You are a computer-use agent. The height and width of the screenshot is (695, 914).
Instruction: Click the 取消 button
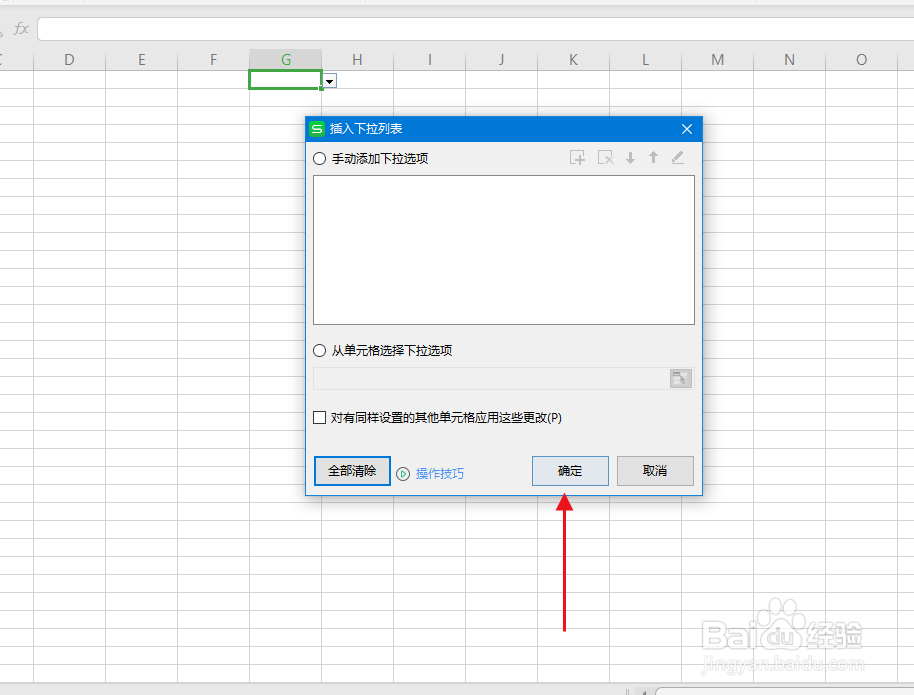(655, 471)
